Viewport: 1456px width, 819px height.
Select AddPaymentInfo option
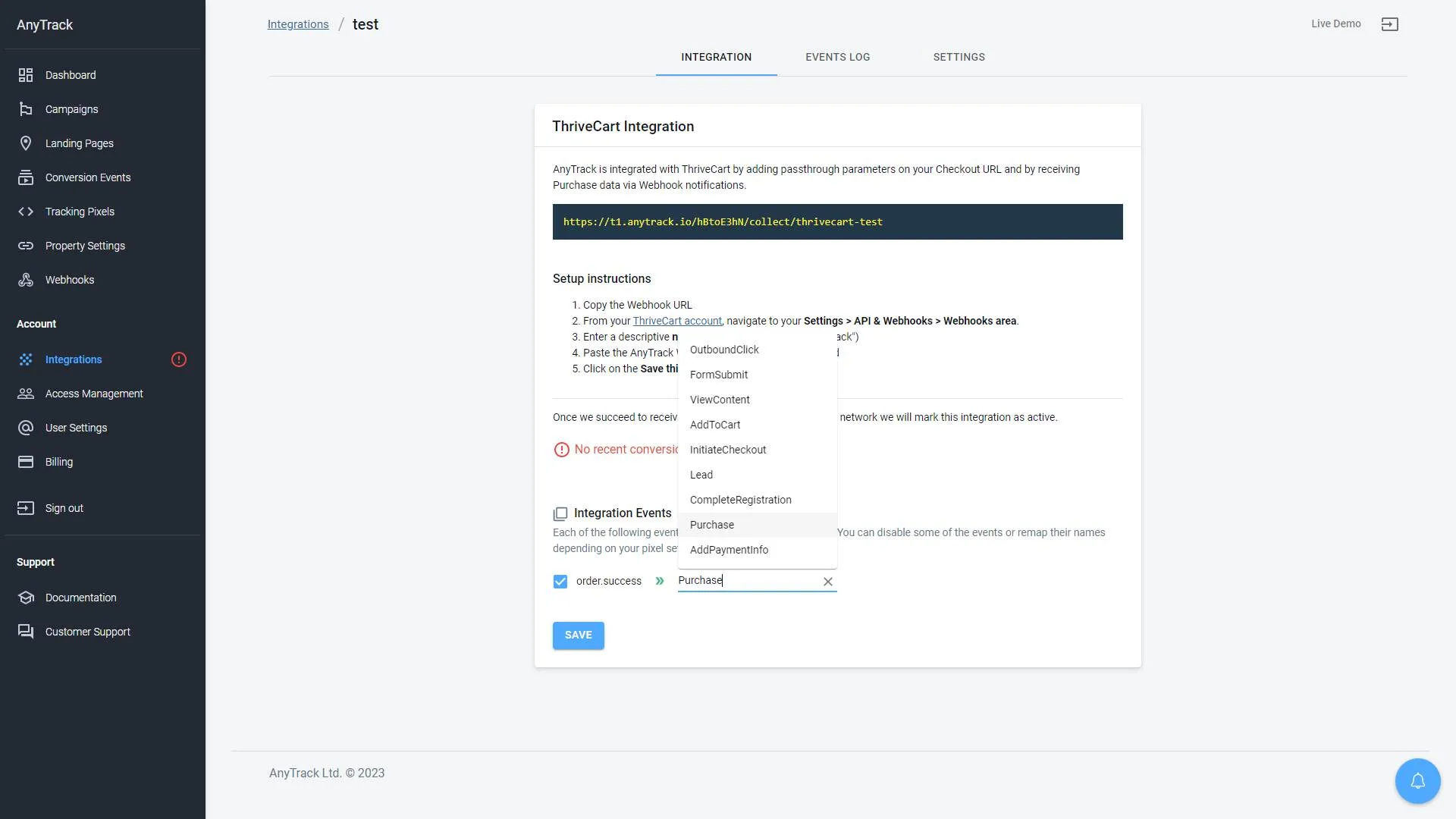coord(758,550)
